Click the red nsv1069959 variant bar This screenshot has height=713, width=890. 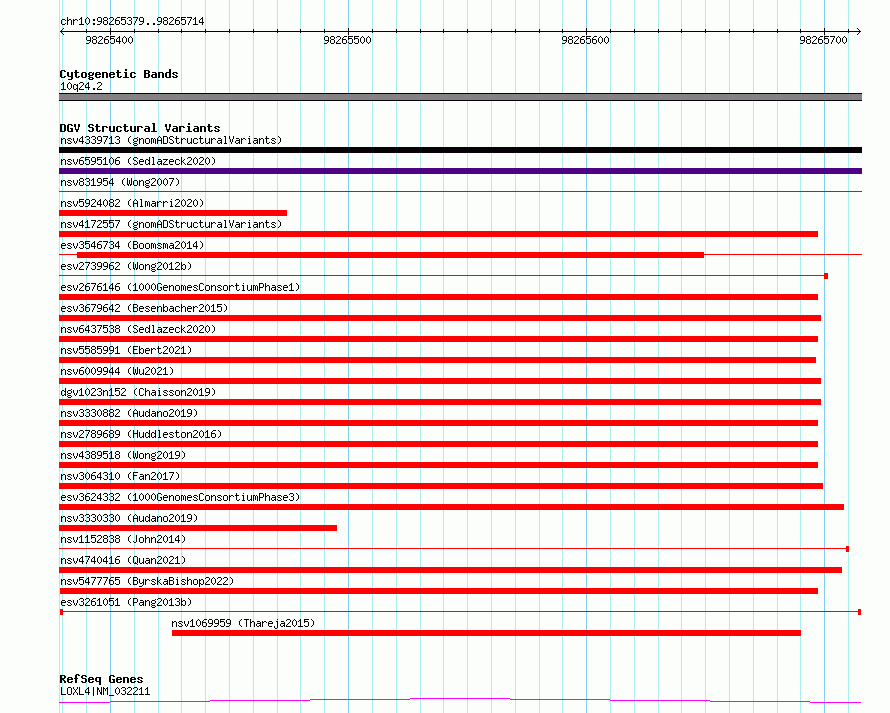(x=486, y=633)
